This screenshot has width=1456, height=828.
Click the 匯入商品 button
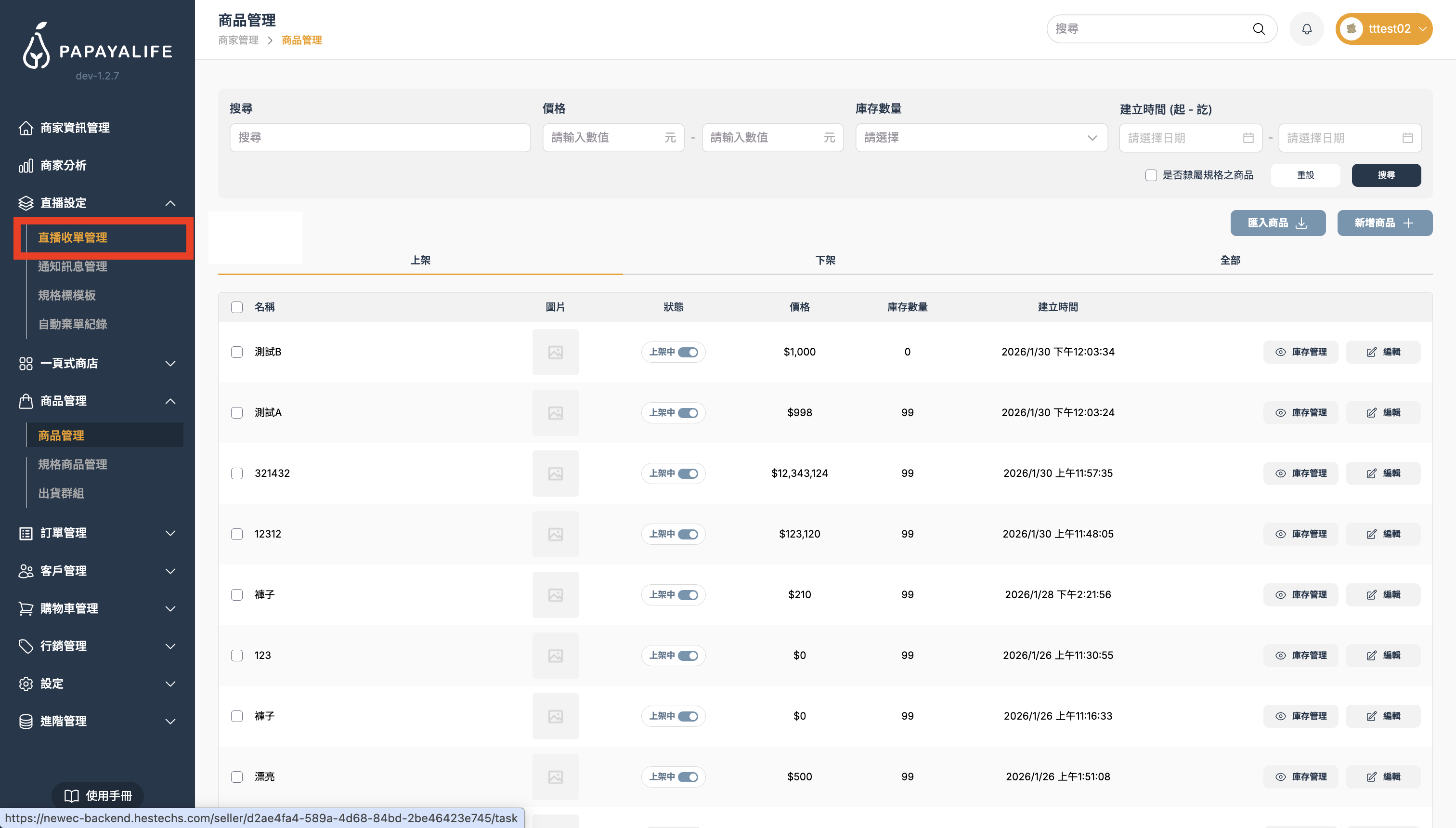[x=1277, y=223]
